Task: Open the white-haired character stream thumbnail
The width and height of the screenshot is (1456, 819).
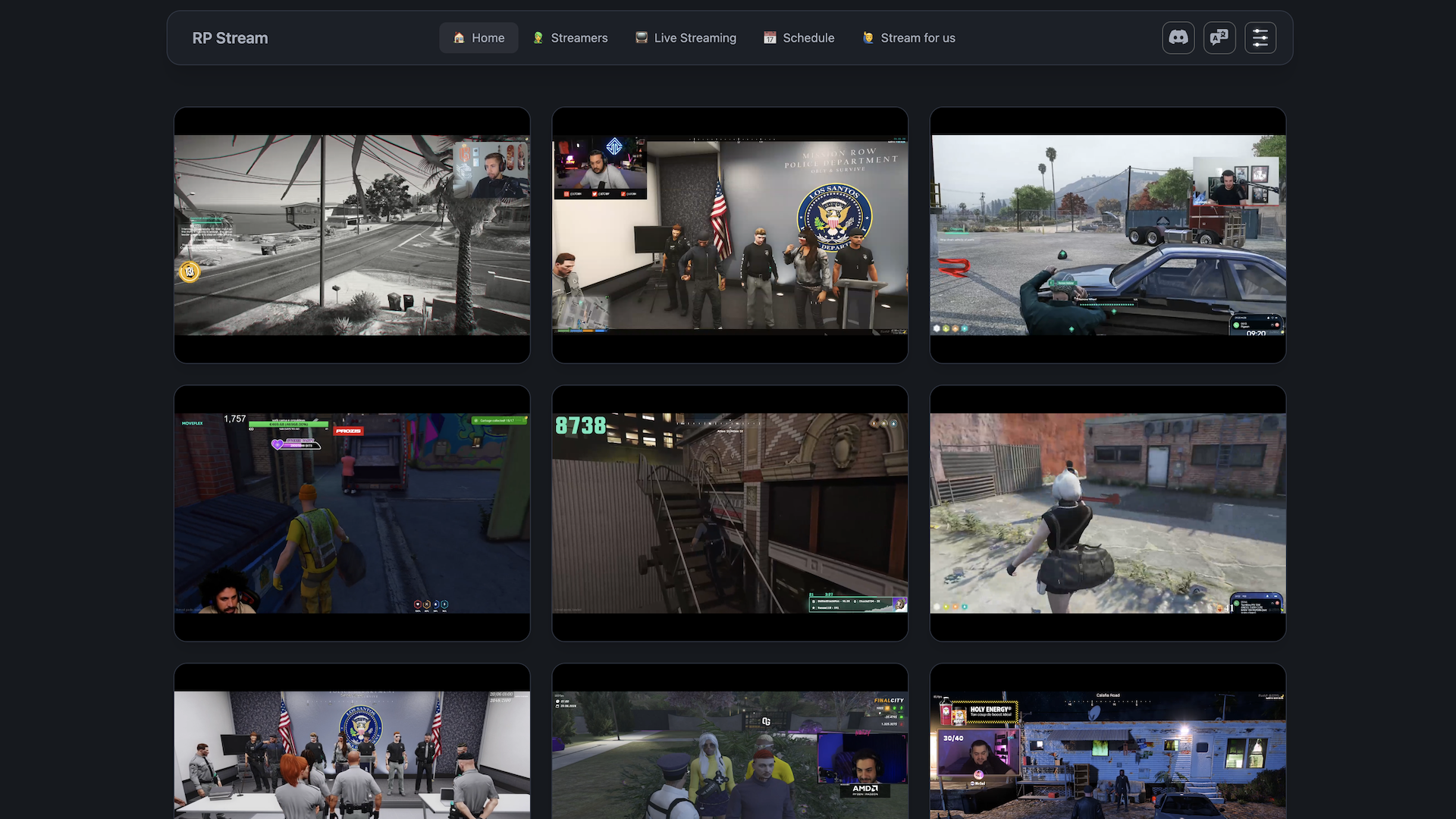Action: (1107, 513)
